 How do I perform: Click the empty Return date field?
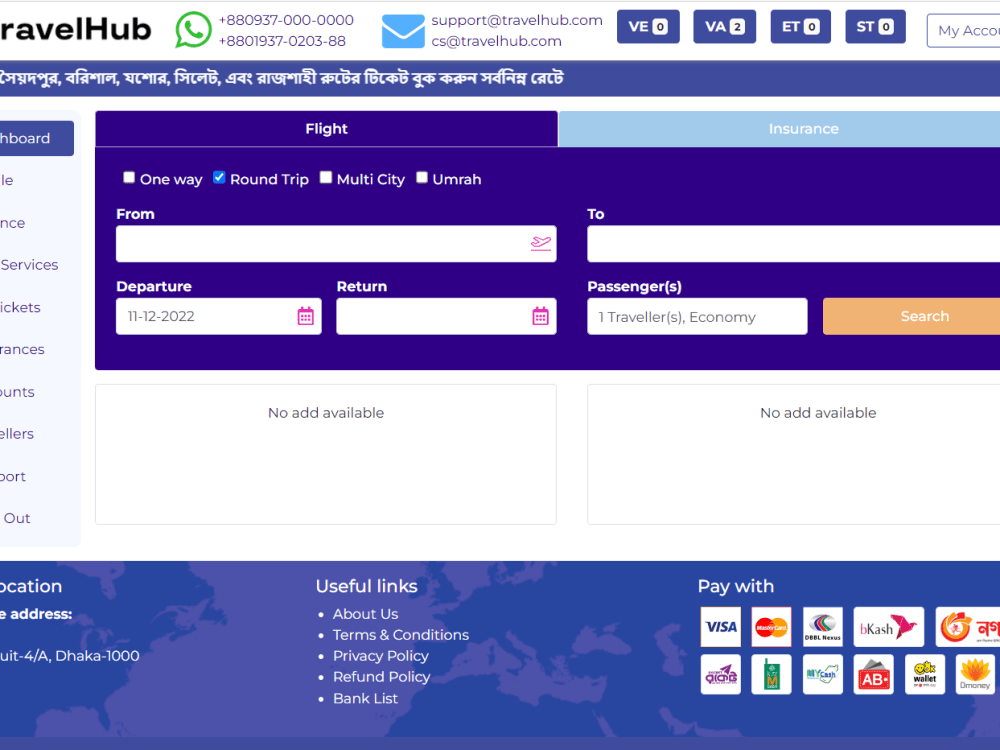click(446, 316)
